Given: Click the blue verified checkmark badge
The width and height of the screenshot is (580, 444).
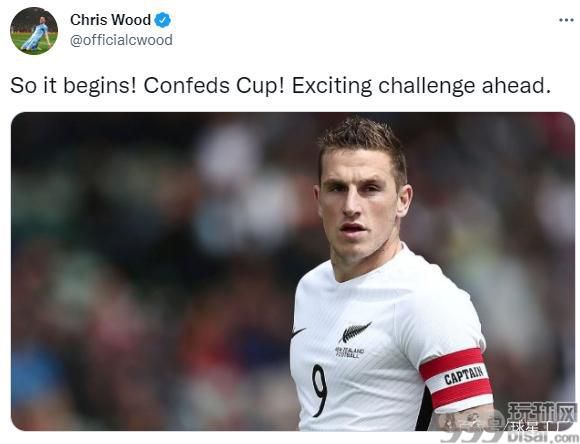Looking at the screenshot, I should tap(162, 20).
